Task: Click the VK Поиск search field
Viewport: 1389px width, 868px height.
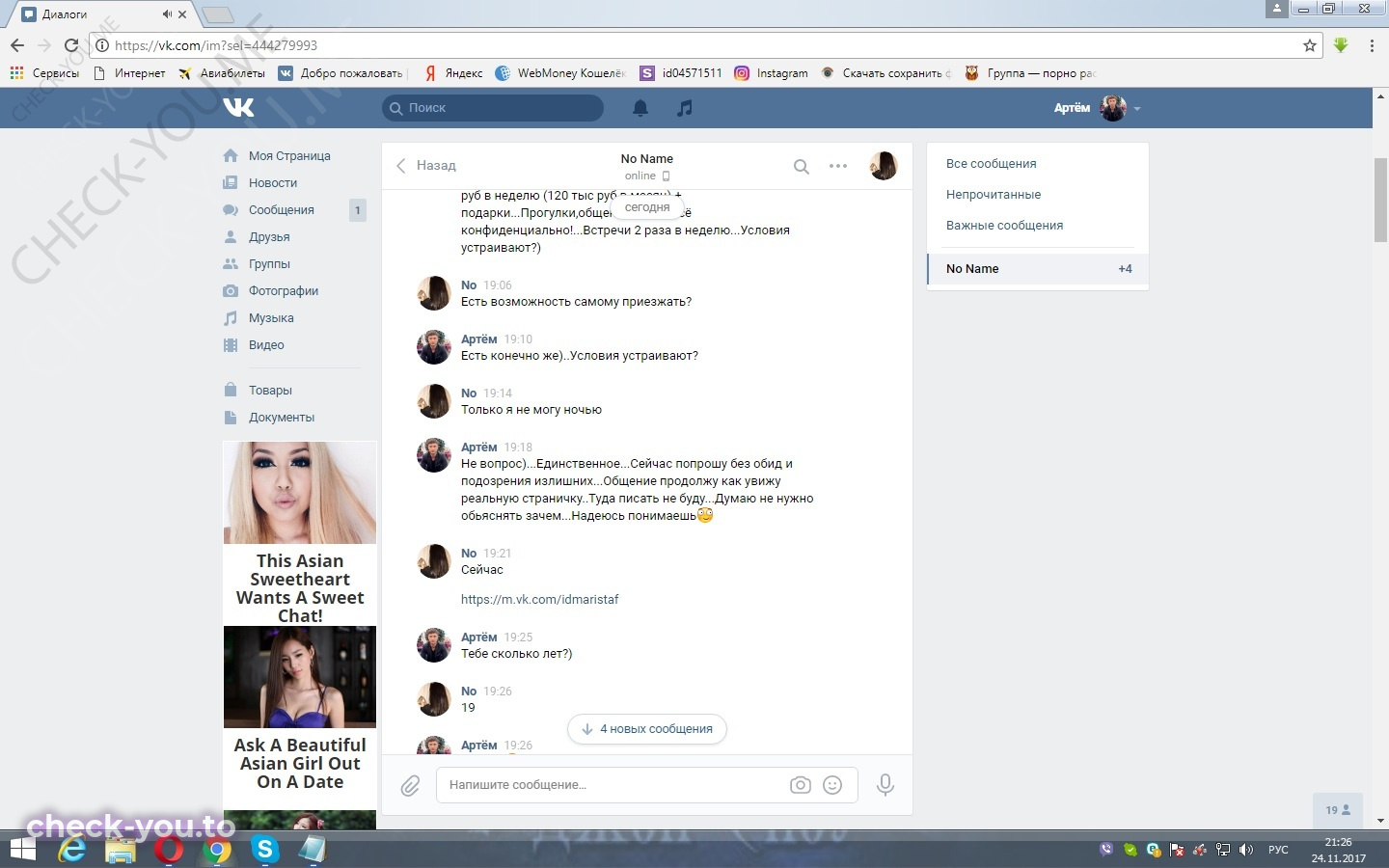Action: (x=493, y=108)
